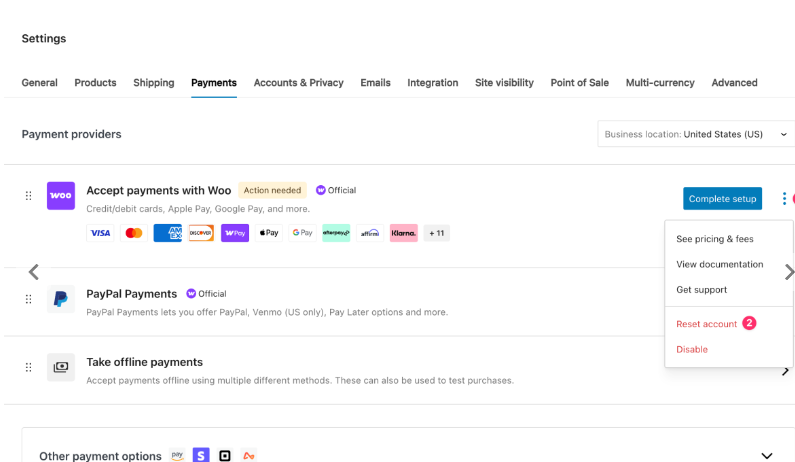Grab the PayPal Payments drag handle
The width and height of the screenshot is (795, 462).
point(28,299)
